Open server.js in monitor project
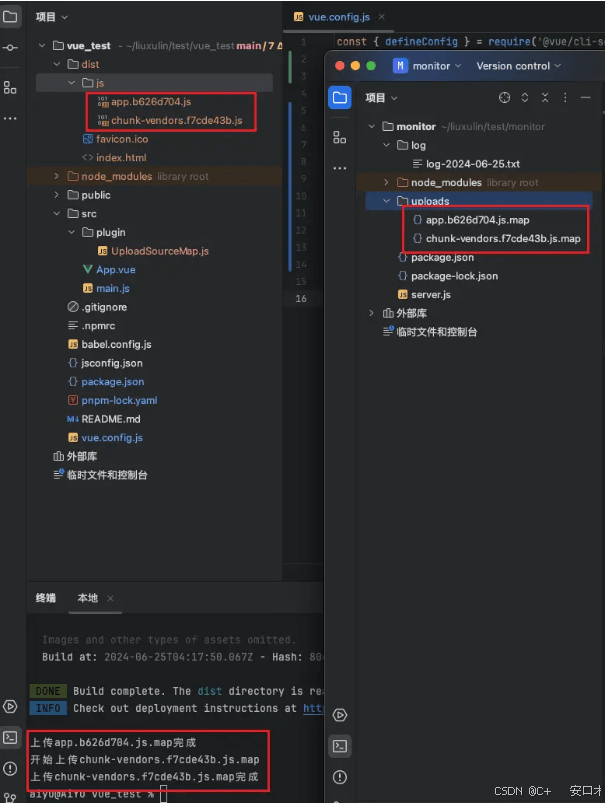The width and height of the screenshot is (605, 803). point(430,294)
